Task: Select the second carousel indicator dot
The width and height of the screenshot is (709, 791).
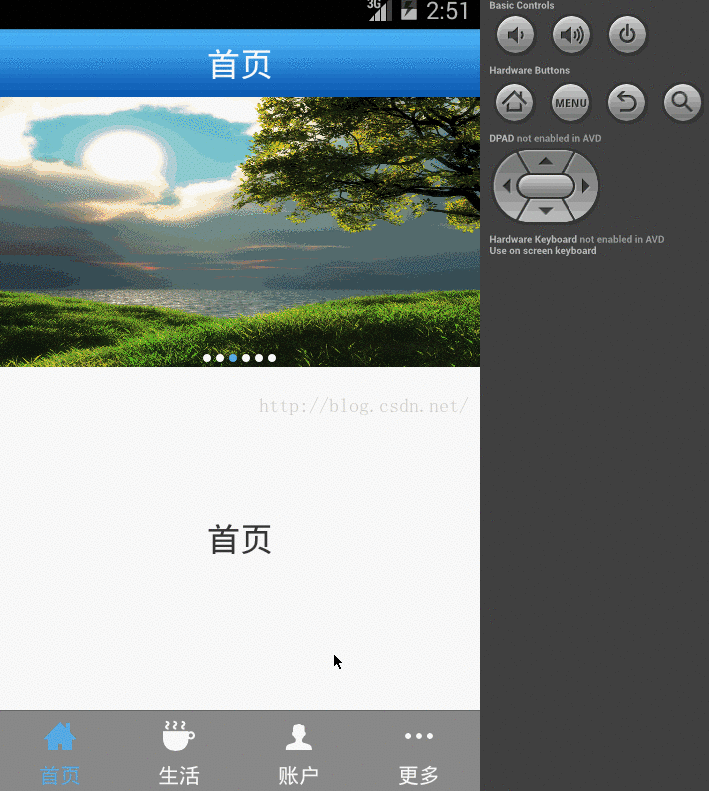Action: (x=220, y=358)
